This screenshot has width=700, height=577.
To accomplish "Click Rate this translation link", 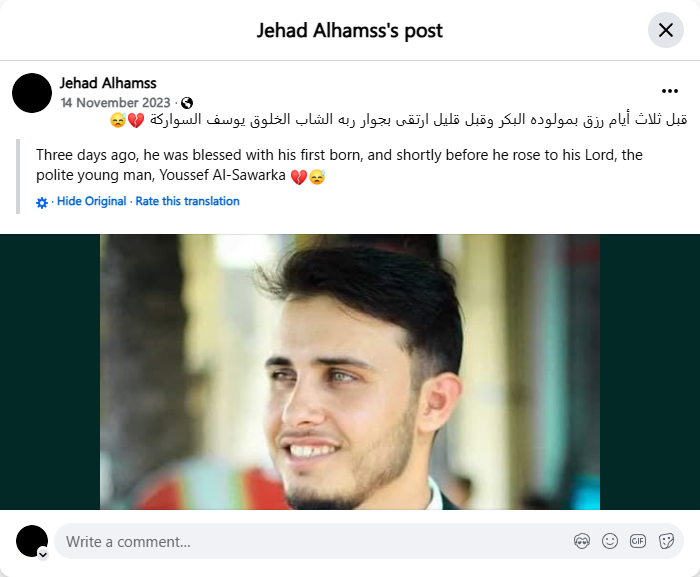I will pos(188,201).
